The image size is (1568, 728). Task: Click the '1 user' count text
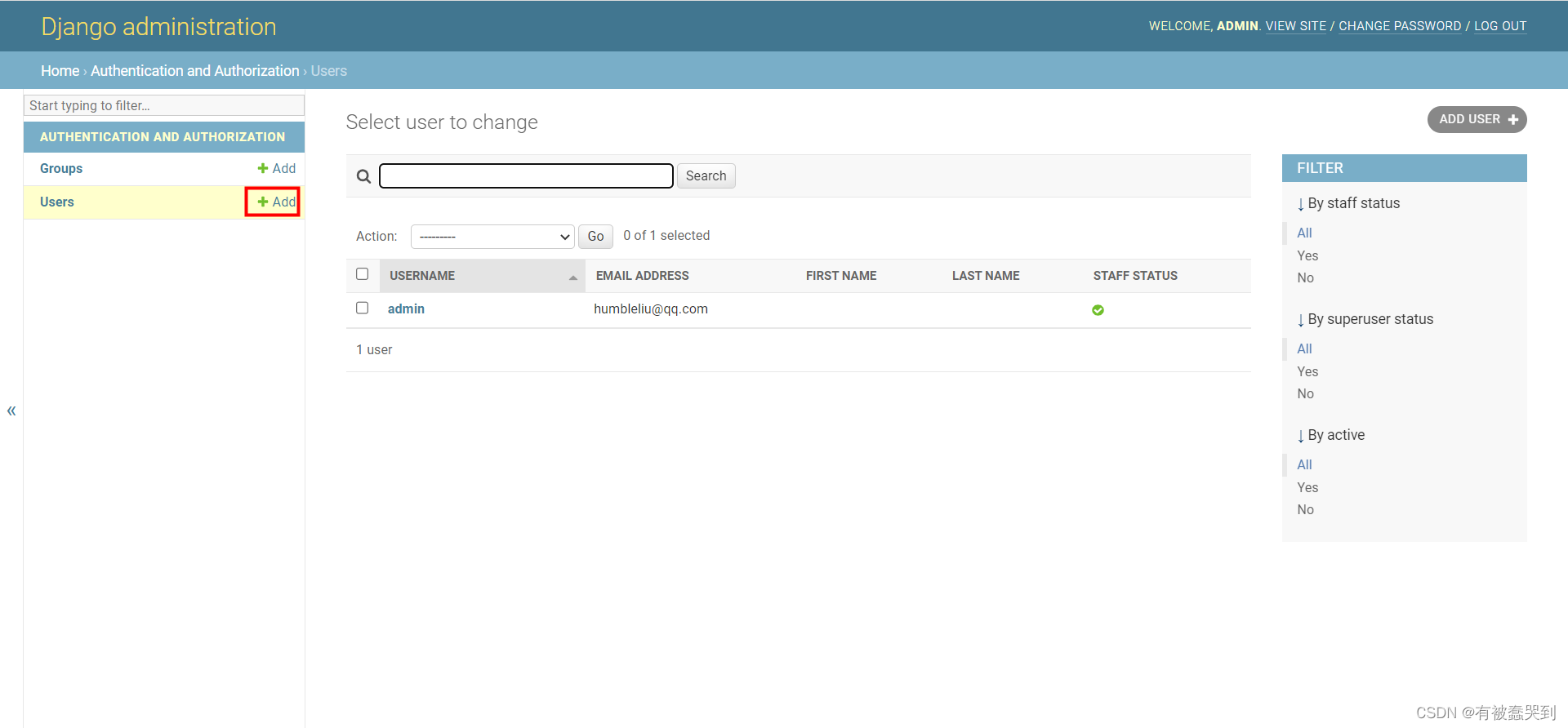tap(374, 350)
